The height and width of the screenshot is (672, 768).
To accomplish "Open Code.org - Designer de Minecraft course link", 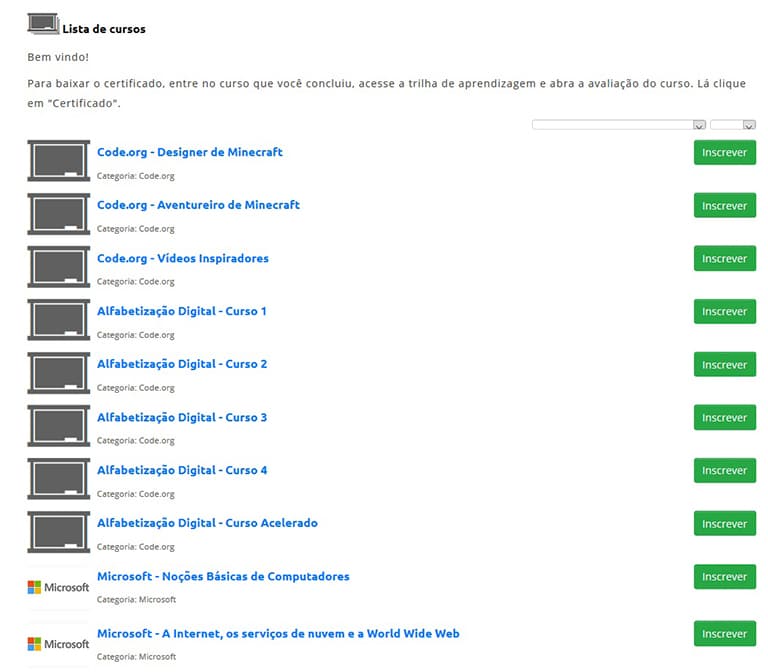I will coord(190,152).
